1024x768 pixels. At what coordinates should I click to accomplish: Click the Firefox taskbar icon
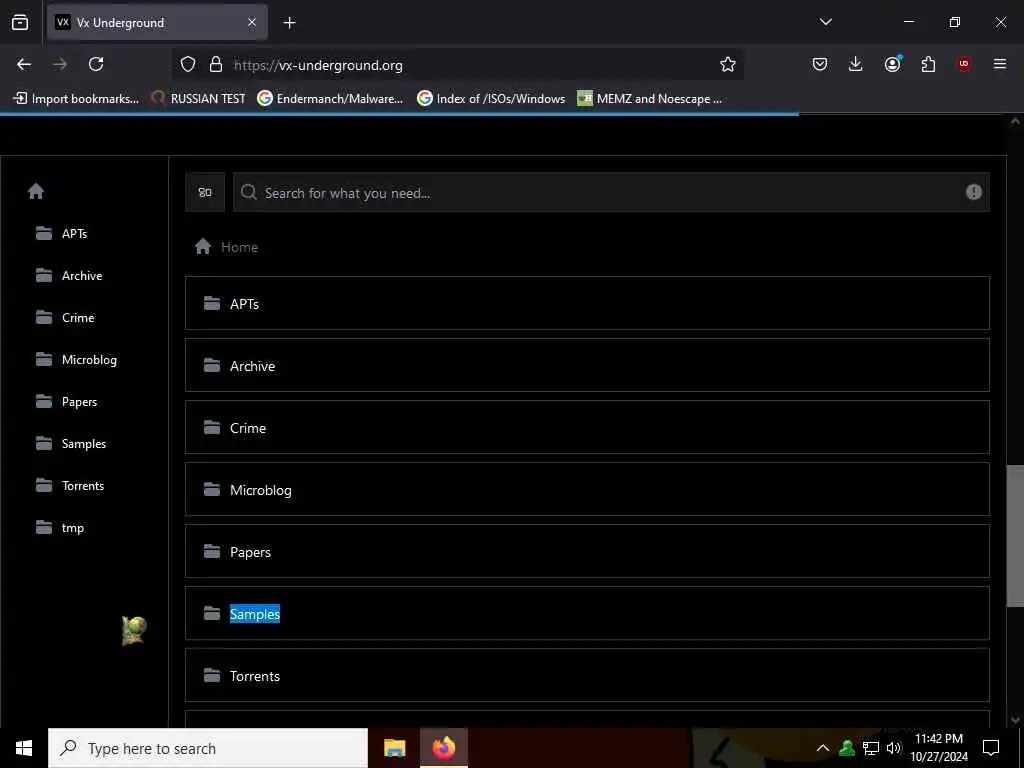pos(443,748)
